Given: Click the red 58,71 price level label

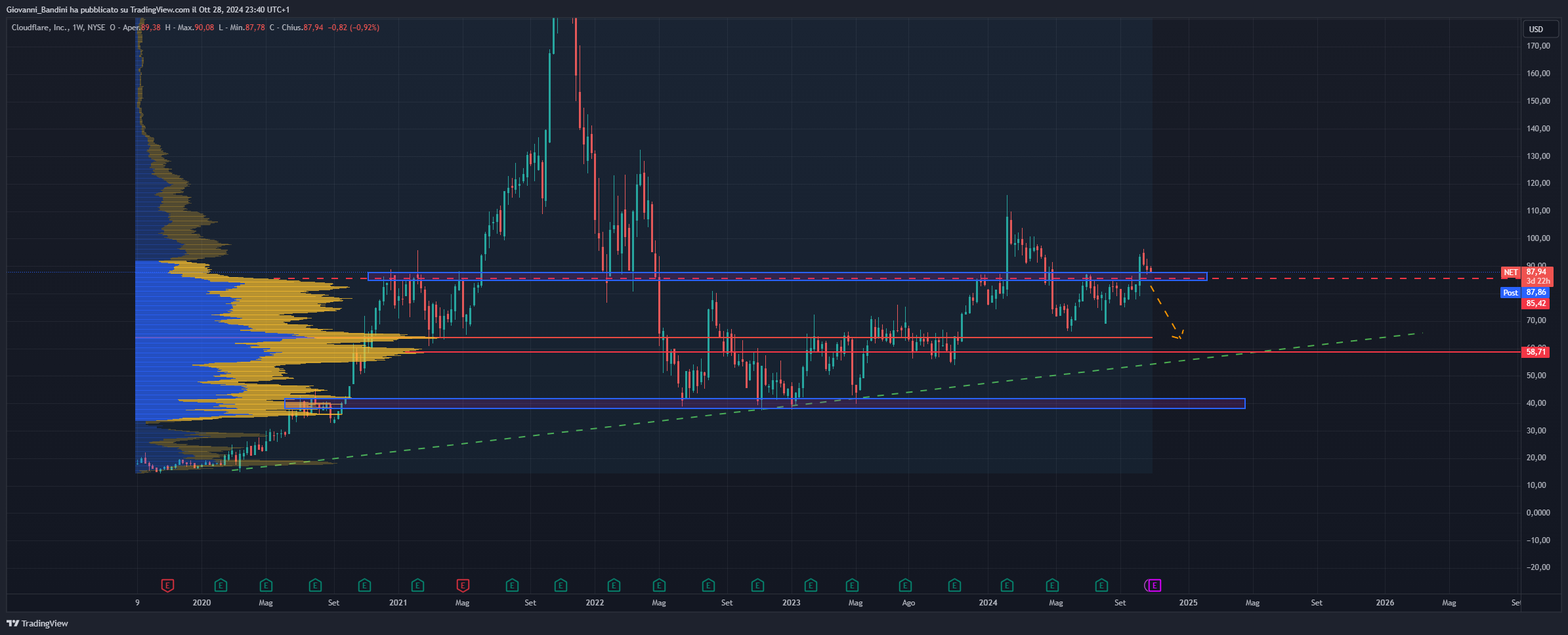Looking at the screenshot, I should [1536, 352].
